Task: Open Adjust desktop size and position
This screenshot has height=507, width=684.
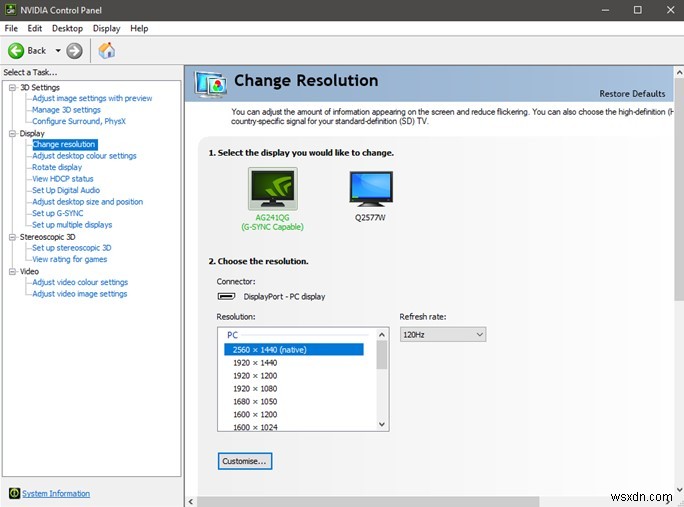Action: (x=88, y=202)
